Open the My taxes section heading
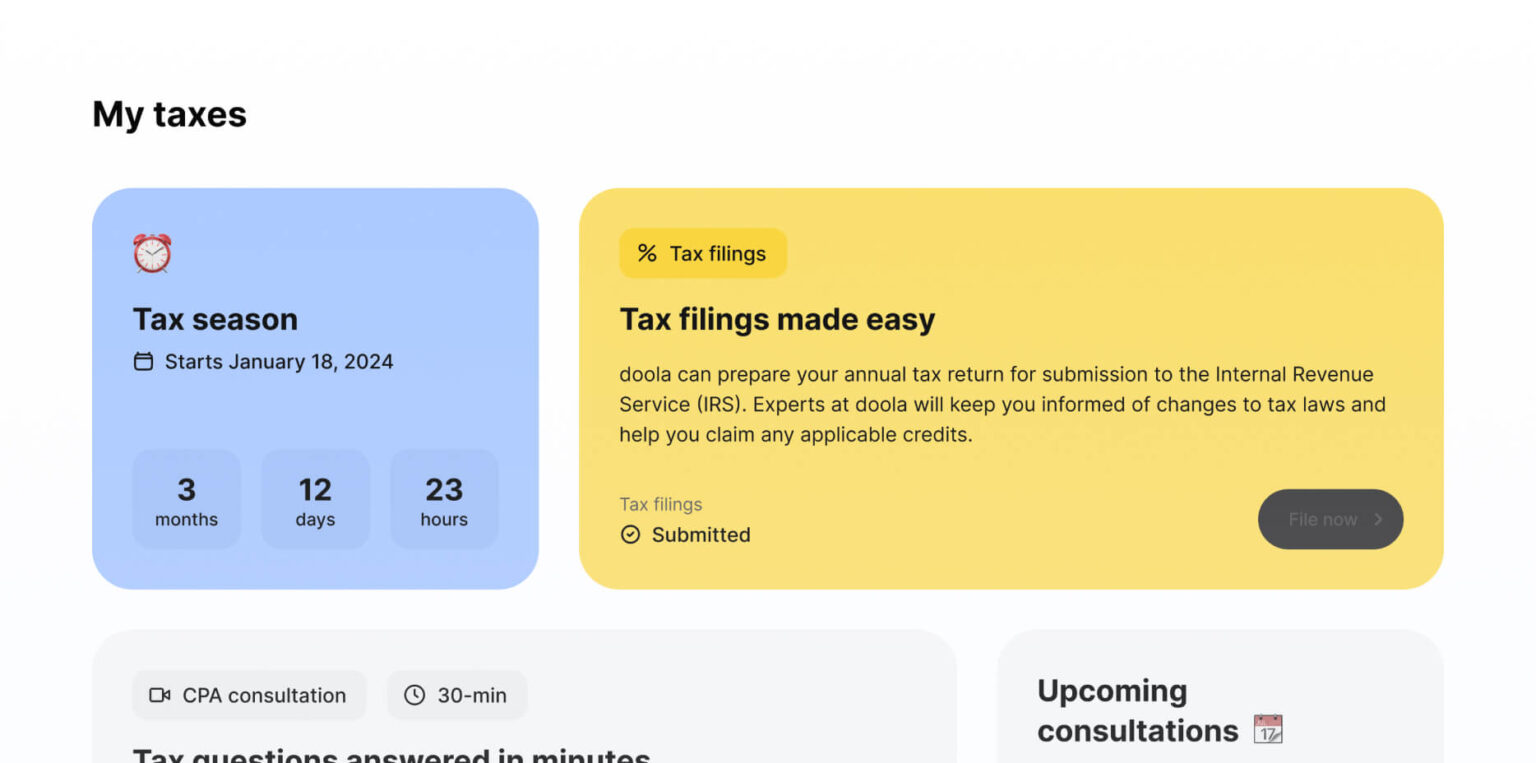The width and height of the screenshot is (1536, 763). pos(168,114)
